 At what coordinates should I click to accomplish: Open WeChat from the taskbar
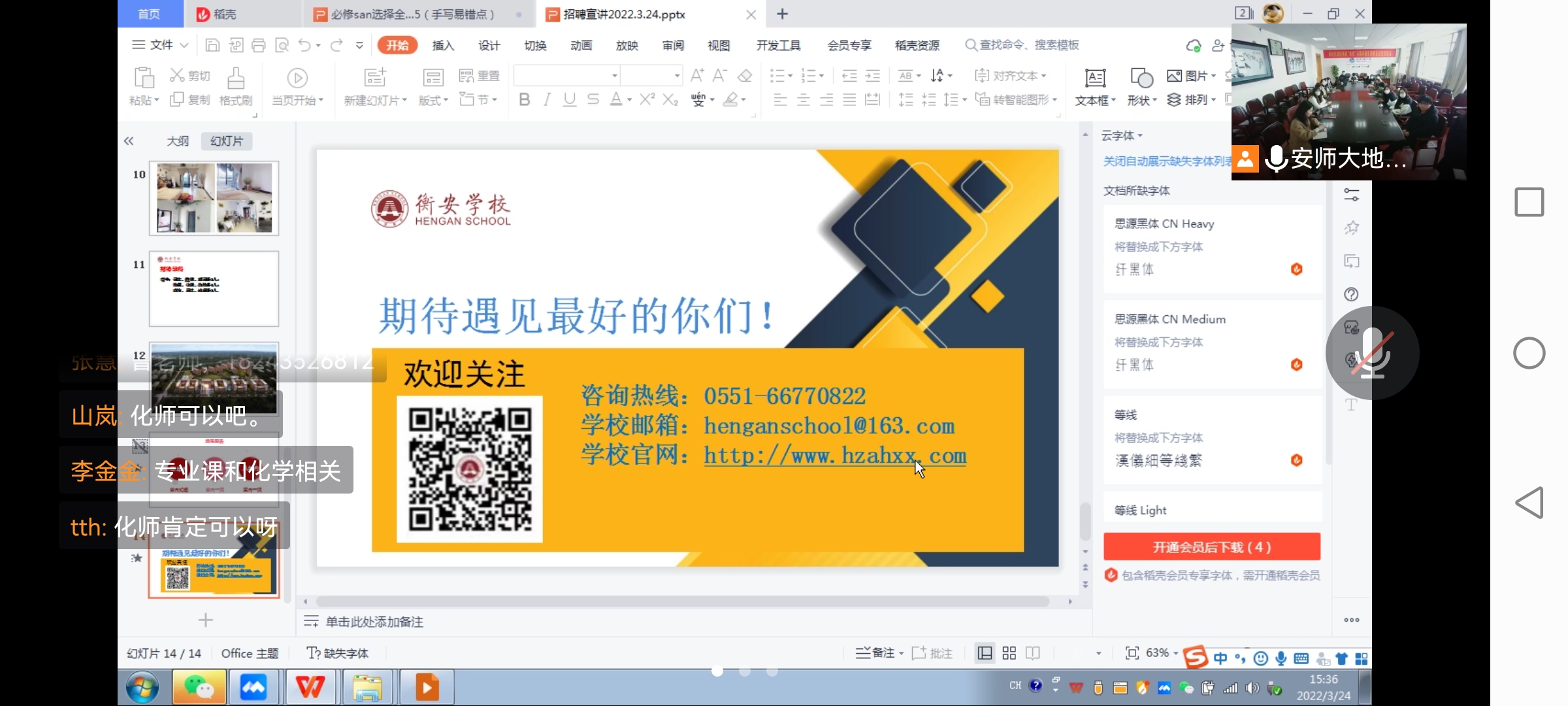tap(199, 687)
